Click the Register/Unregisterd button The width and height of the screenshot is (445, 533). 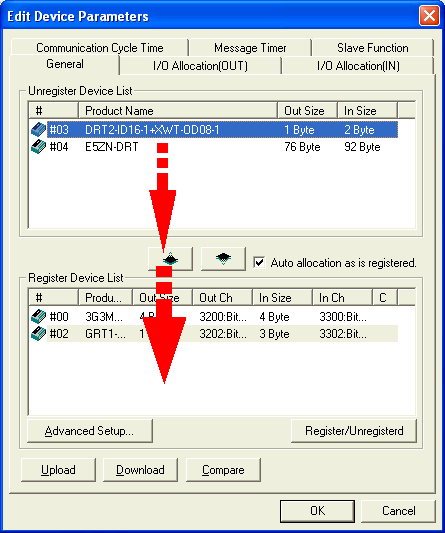coord(354,431)
